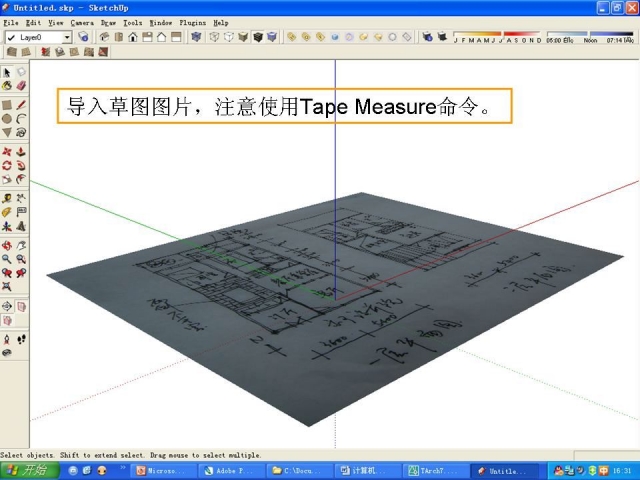Open the Edit menu

pos(33,23)
